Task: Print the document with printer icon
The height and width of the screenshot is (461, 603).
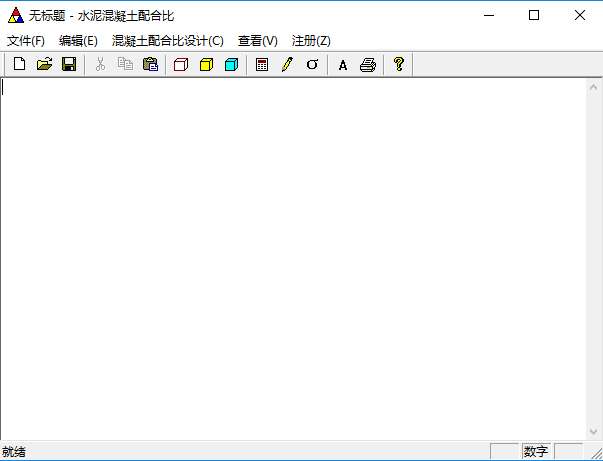Action: click(x=368, y=64)
